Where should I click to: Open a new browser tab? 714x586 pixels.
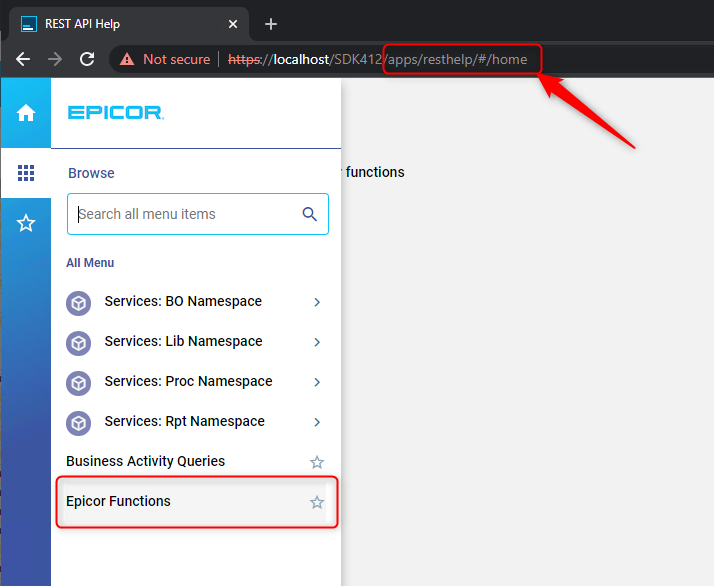tap(271, 24)
